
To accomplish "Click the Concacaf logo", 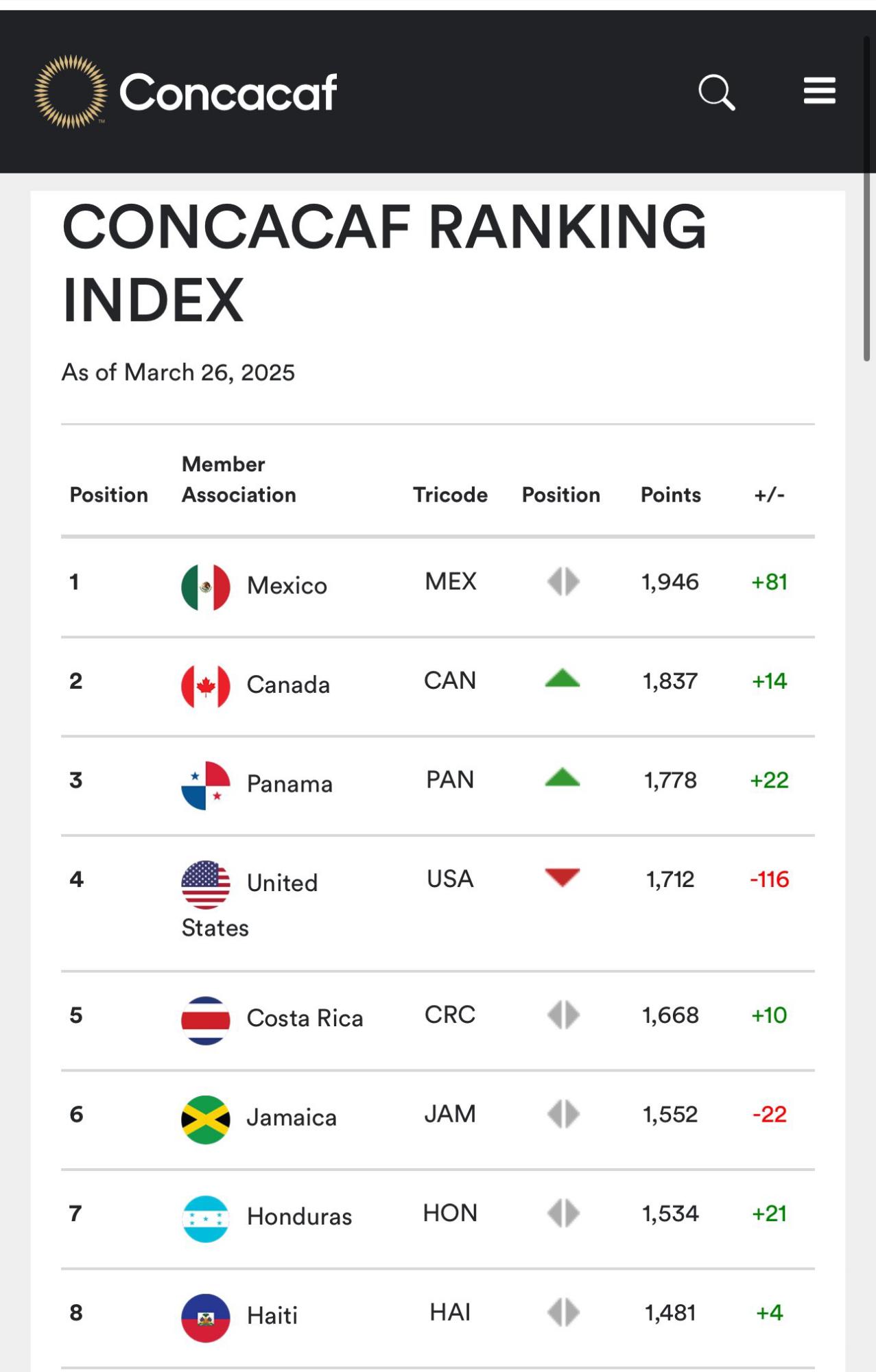I will point(185,91).
